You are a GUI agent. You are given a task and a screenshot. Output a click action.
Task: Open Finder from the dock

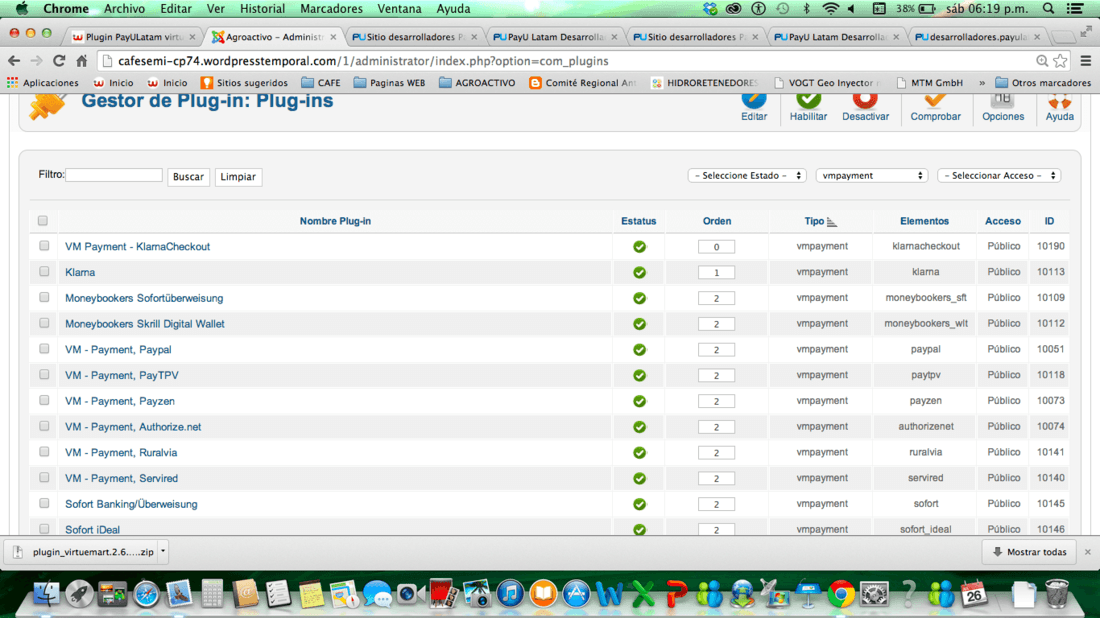(46, 594)
